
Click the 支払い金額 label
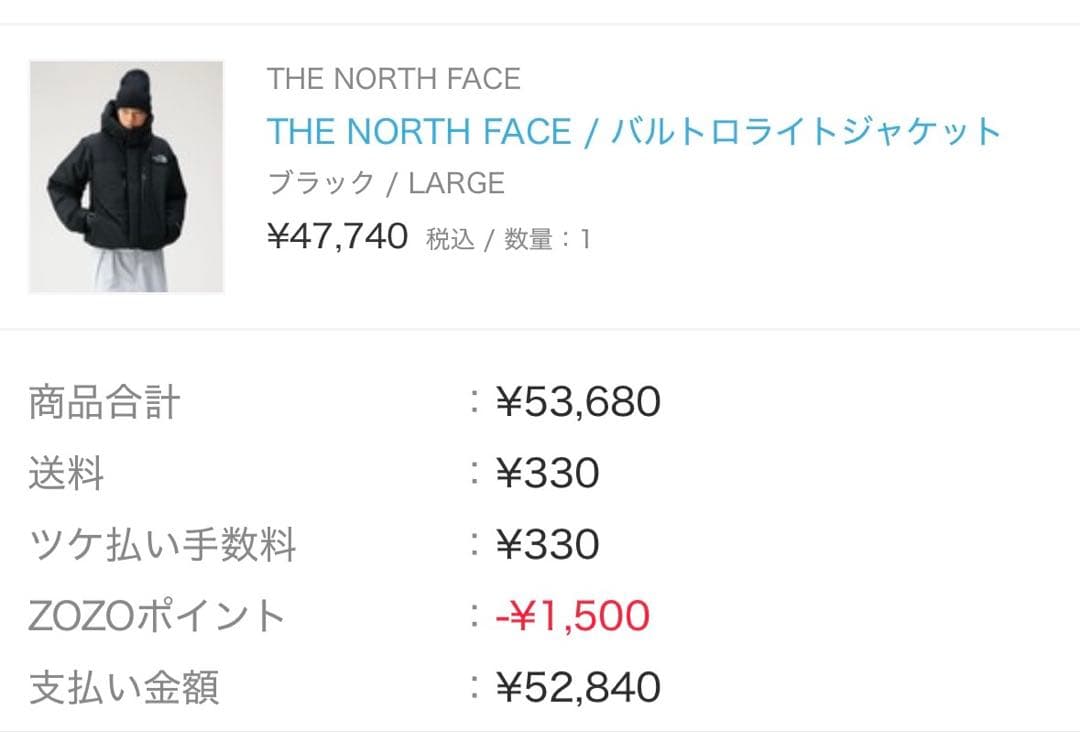tap(124, 688)
